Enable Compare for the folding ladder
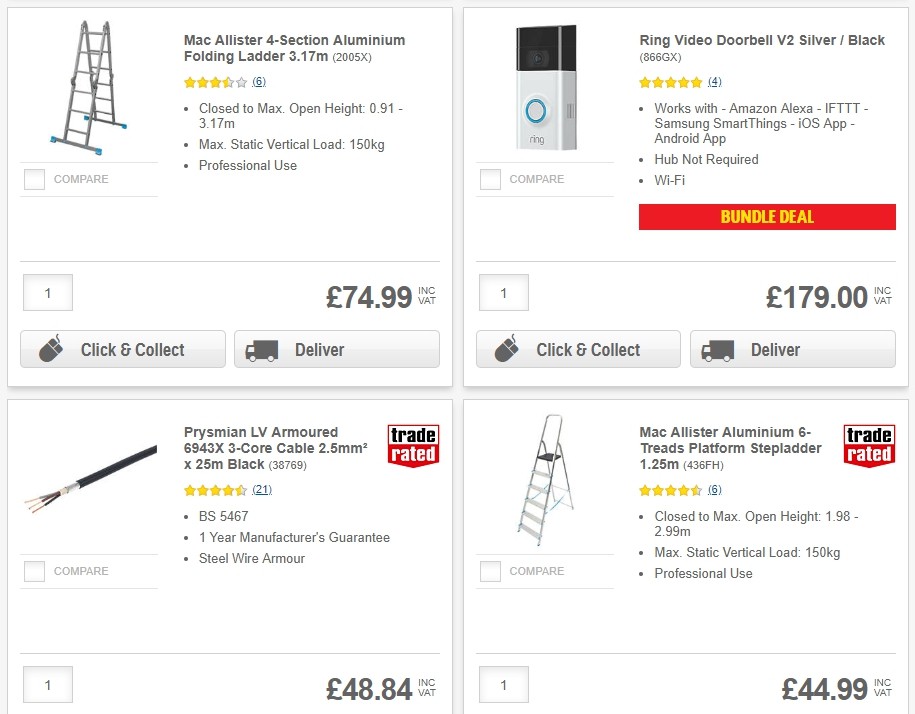The height and width of the screenshot is (714, 915). pos(33,179)
